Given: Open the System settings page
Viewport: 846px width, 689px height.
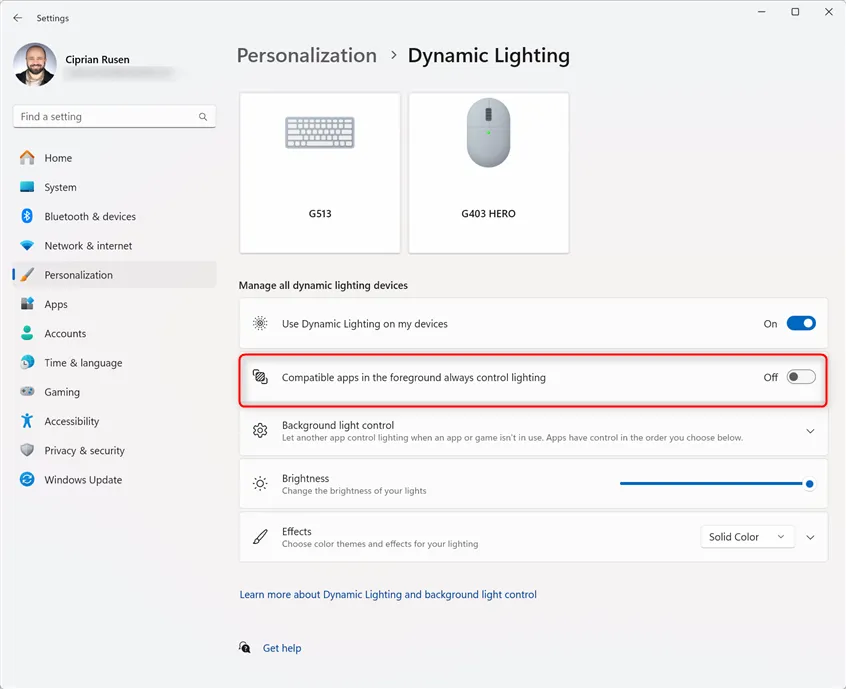Looking at the screenshot, I should [x=60, y=187].
